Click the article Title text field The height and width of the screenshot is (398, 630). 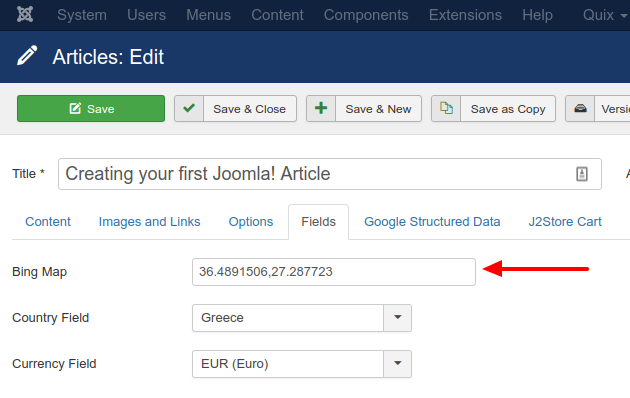tap(330, 174)
